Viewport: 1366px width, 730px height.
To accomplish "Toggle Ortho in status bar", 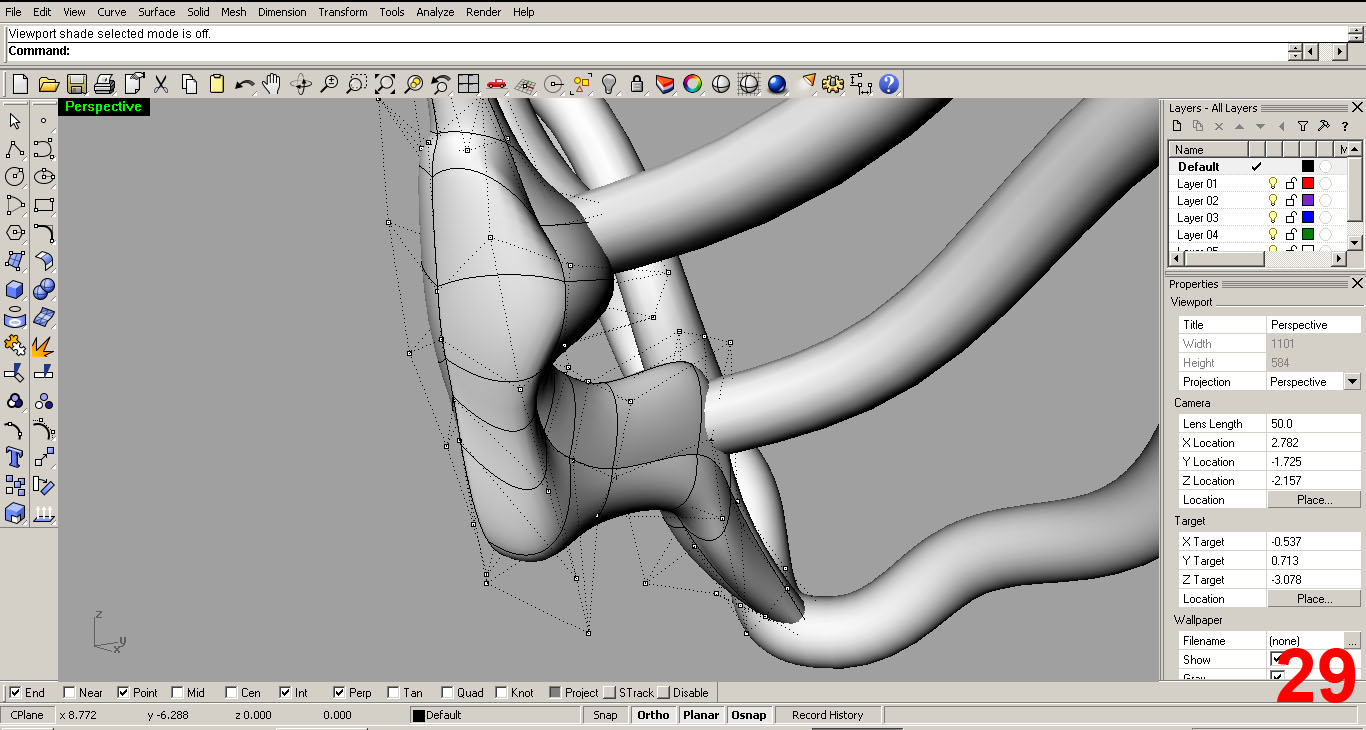I will coord(653,715).
